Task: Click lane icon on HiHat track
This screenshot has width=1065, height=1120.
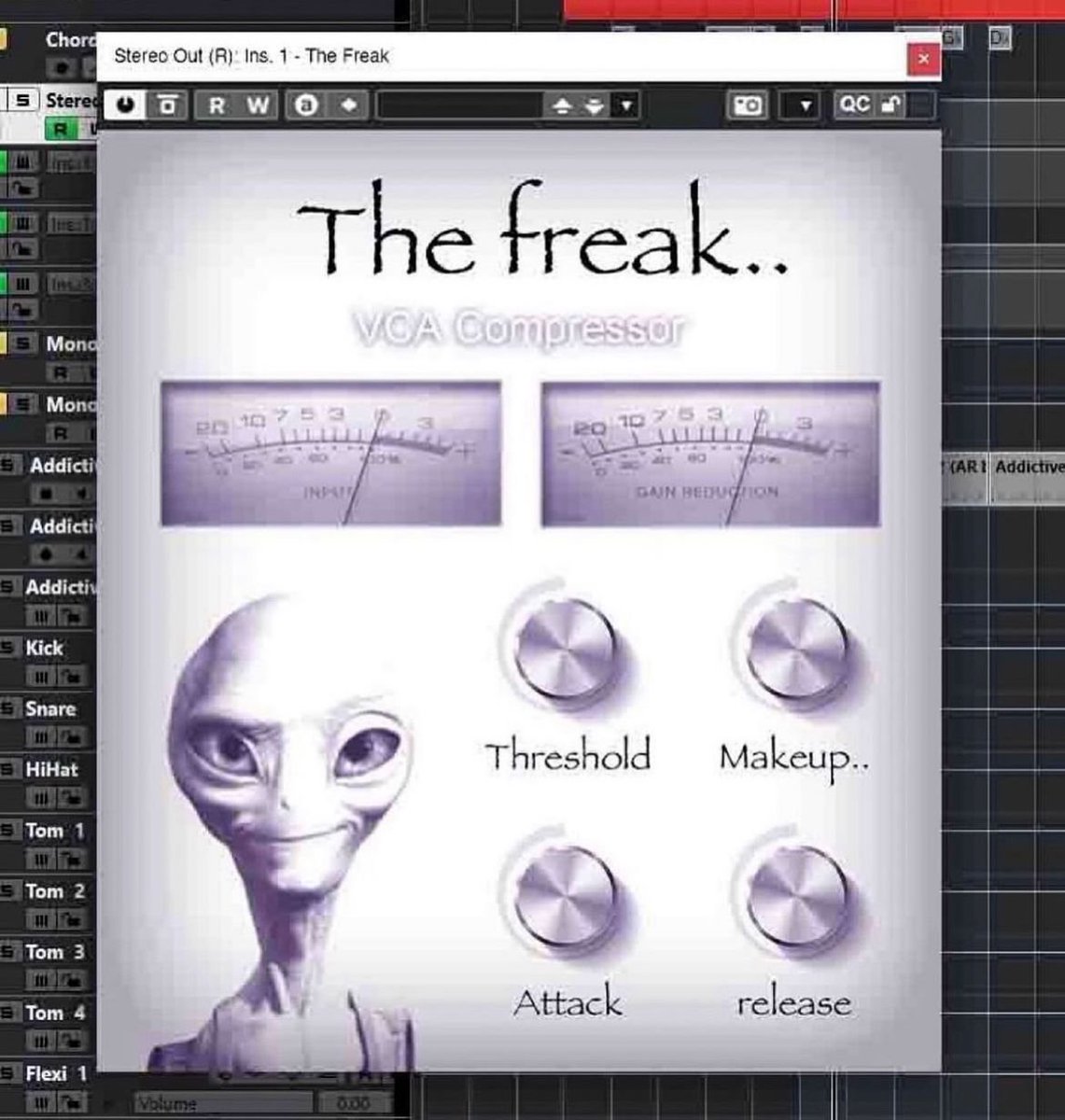Action: [40, 798]
